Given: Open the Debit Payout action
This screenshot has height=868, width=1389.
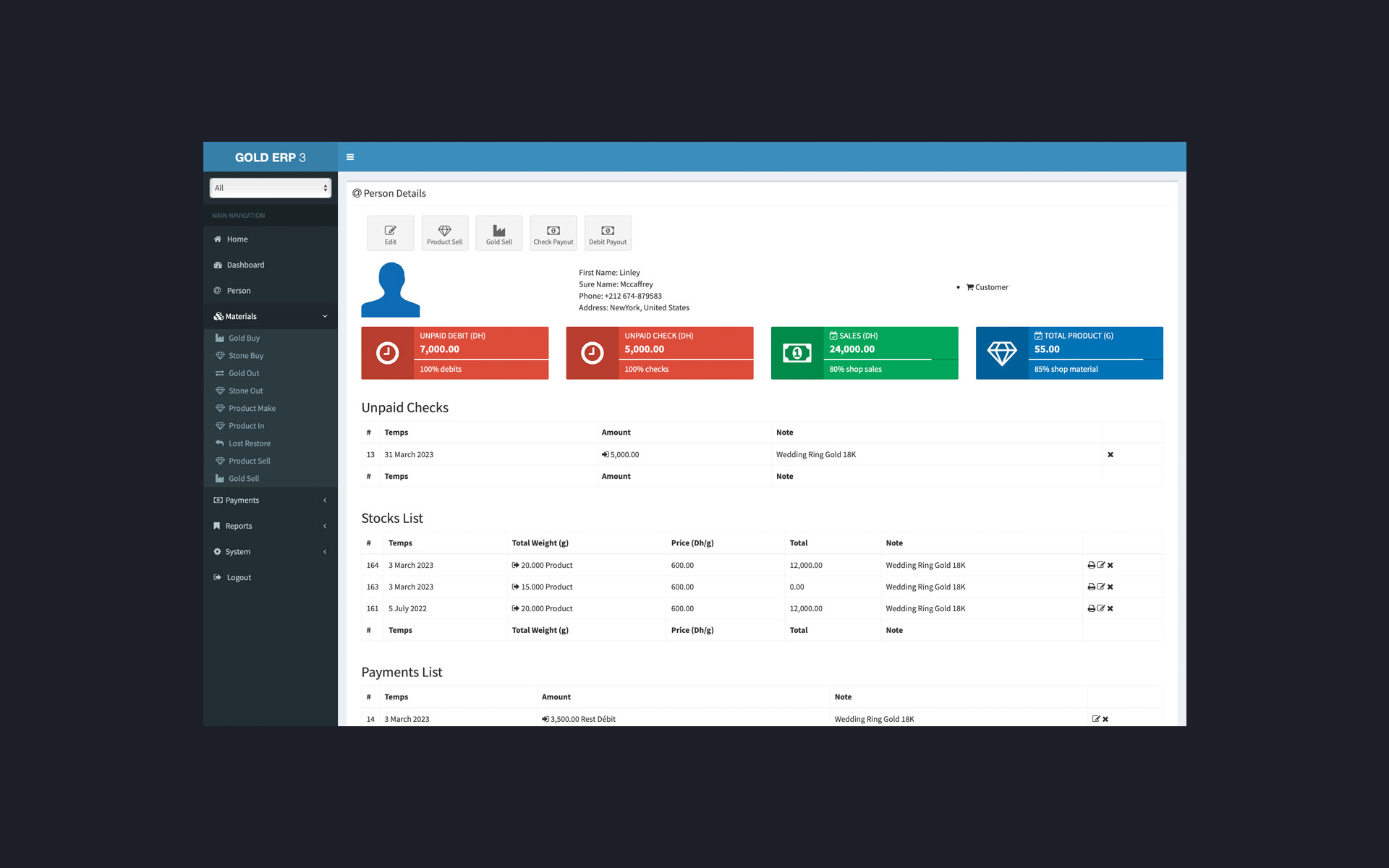Looking at the screenshot, I should point(607,234).
